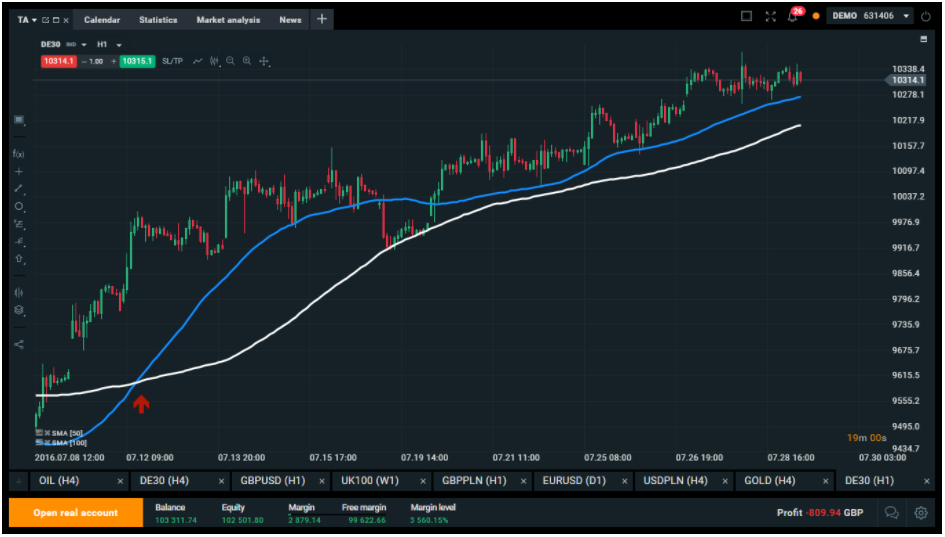Open the f(x) indicators tool

pos(18,154)
